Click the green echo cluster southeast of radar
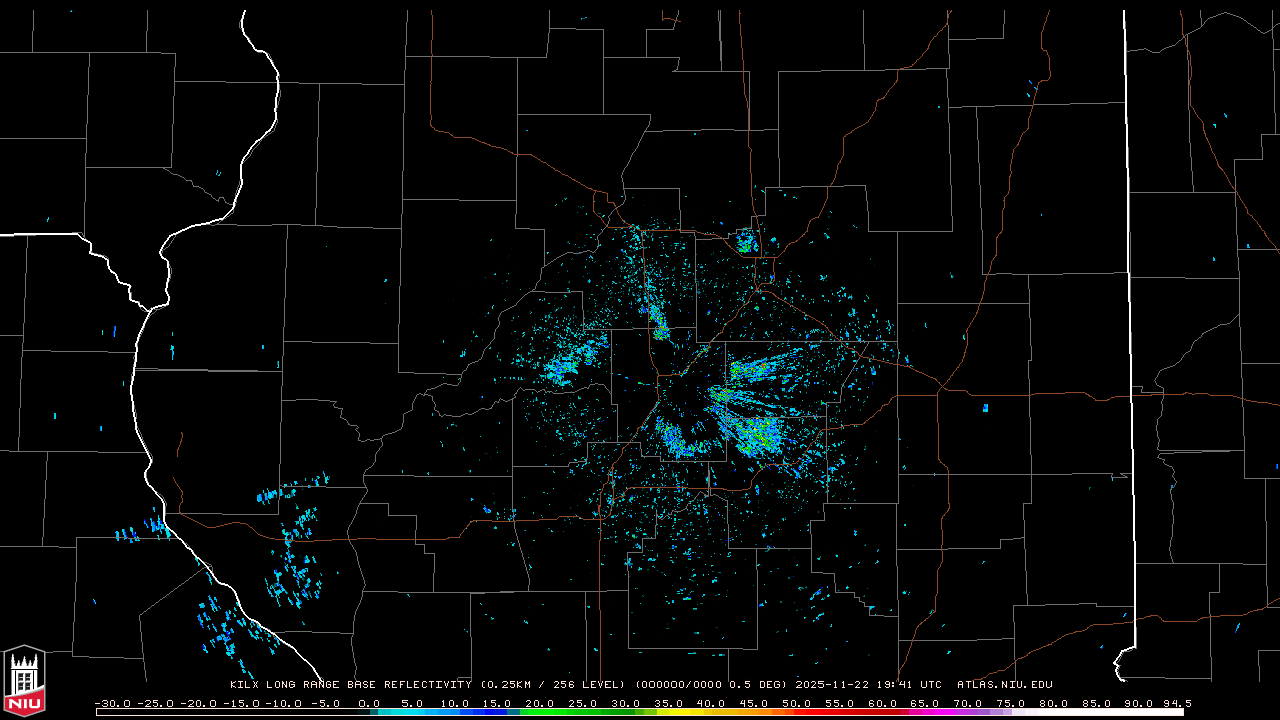Screen dimensions: 1280x720 click(x=755, y=432)
